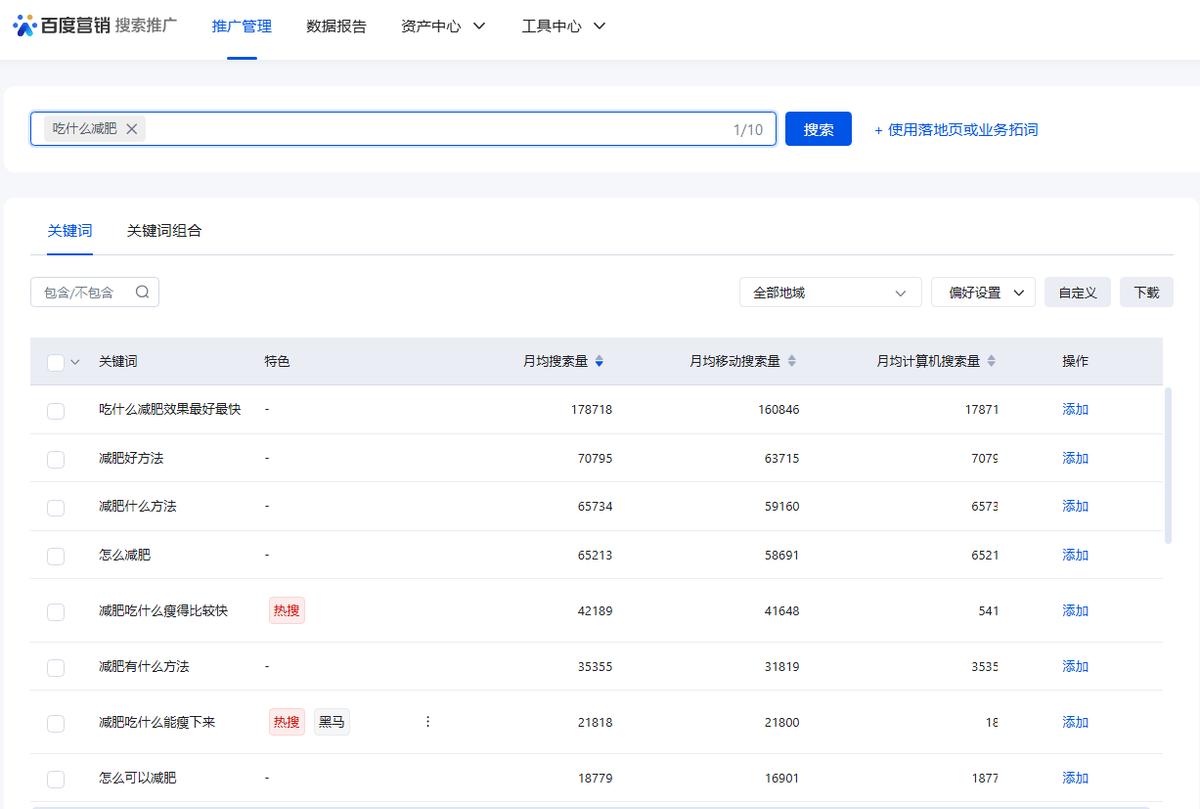Click 添加 for 吃什么减肥效果最好最快
The height and width of the screenshot is (809, 1200).
coord(1074,409)
